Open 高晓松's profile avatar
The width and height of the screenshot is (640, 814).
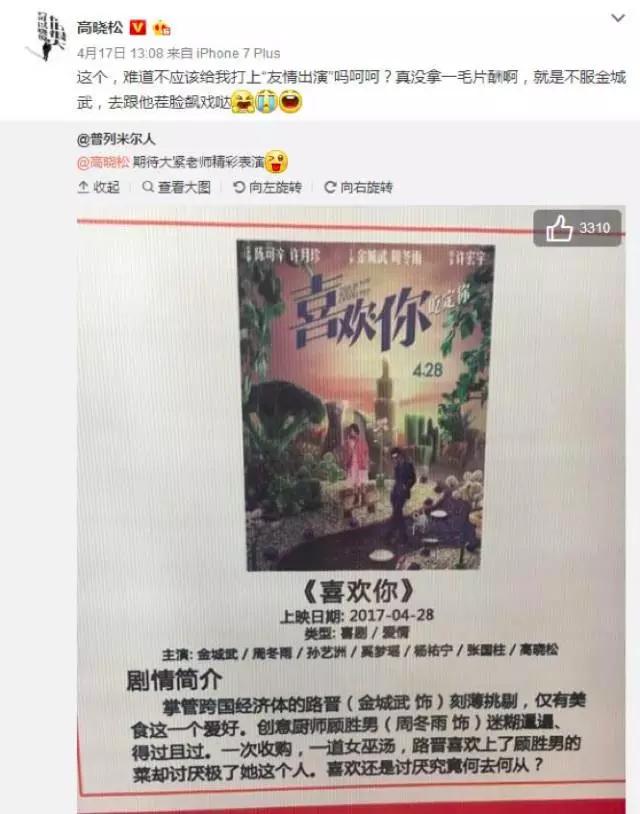47,36
